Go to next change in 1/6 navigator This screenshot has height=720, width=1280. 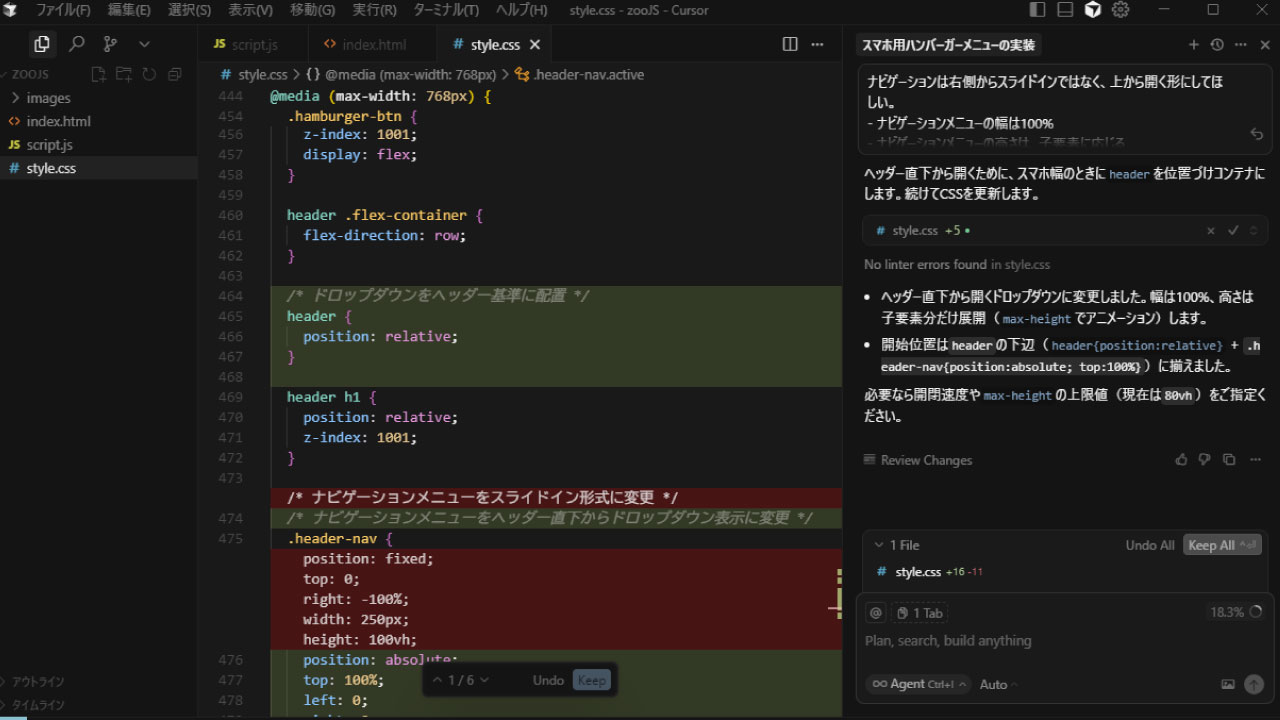[484, 680]
